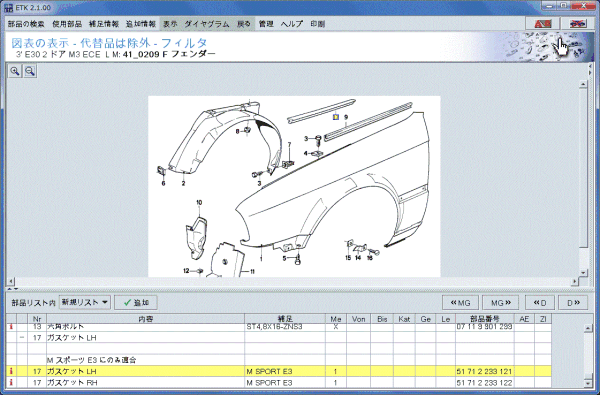The width and height of the screenshot is (600, 395).
Task: Click the Von column header
Action: tap(359, 319)
